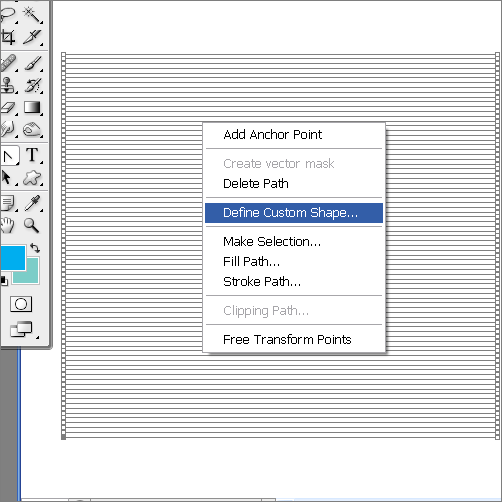
Task: Select the Gradient tool
Action: coord(32,108)
